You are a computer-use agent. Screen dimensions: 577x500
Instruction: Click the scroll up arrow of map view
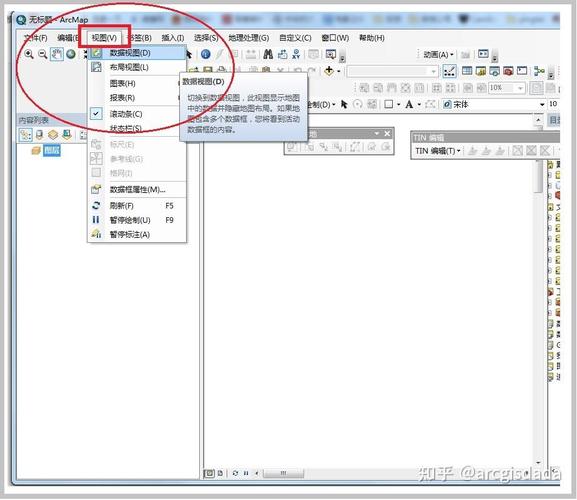pos(538,120)
